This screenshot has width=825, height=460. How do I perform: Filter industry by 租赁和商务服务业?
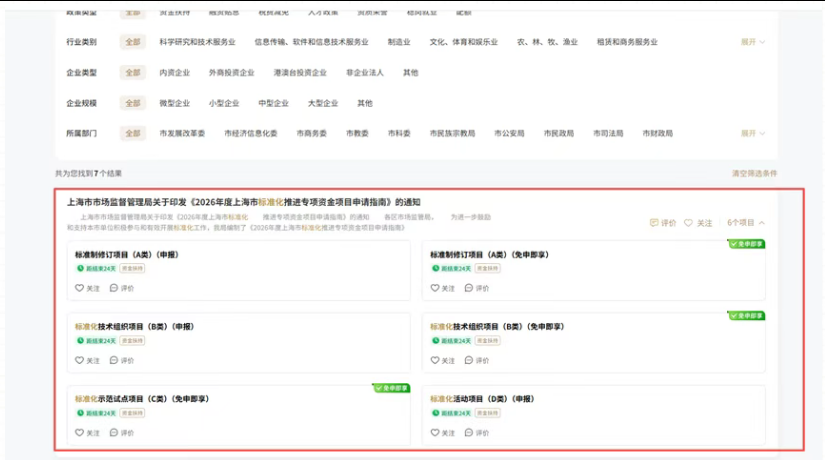pos(627,42)
